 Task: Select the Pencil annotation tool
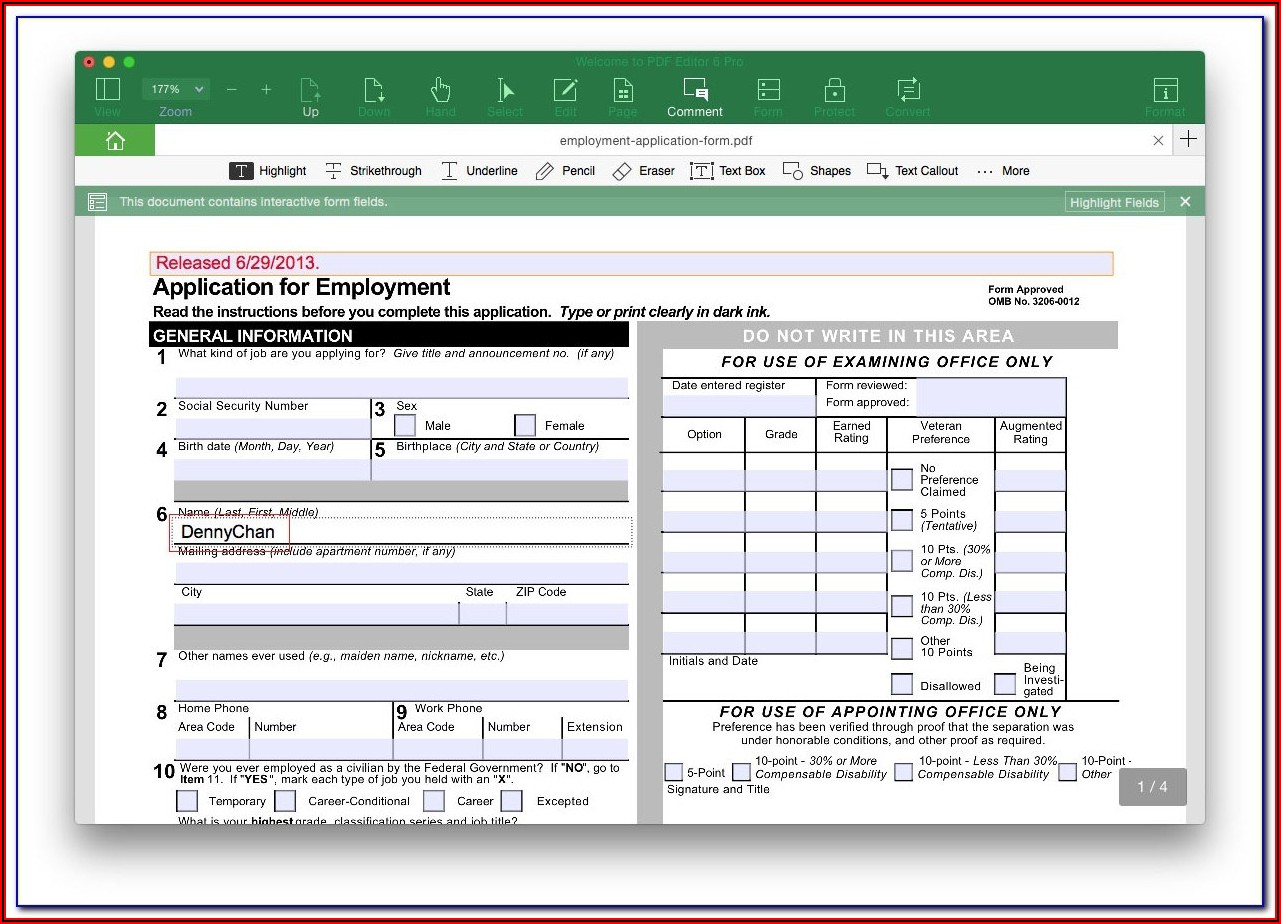click(565, 171)
